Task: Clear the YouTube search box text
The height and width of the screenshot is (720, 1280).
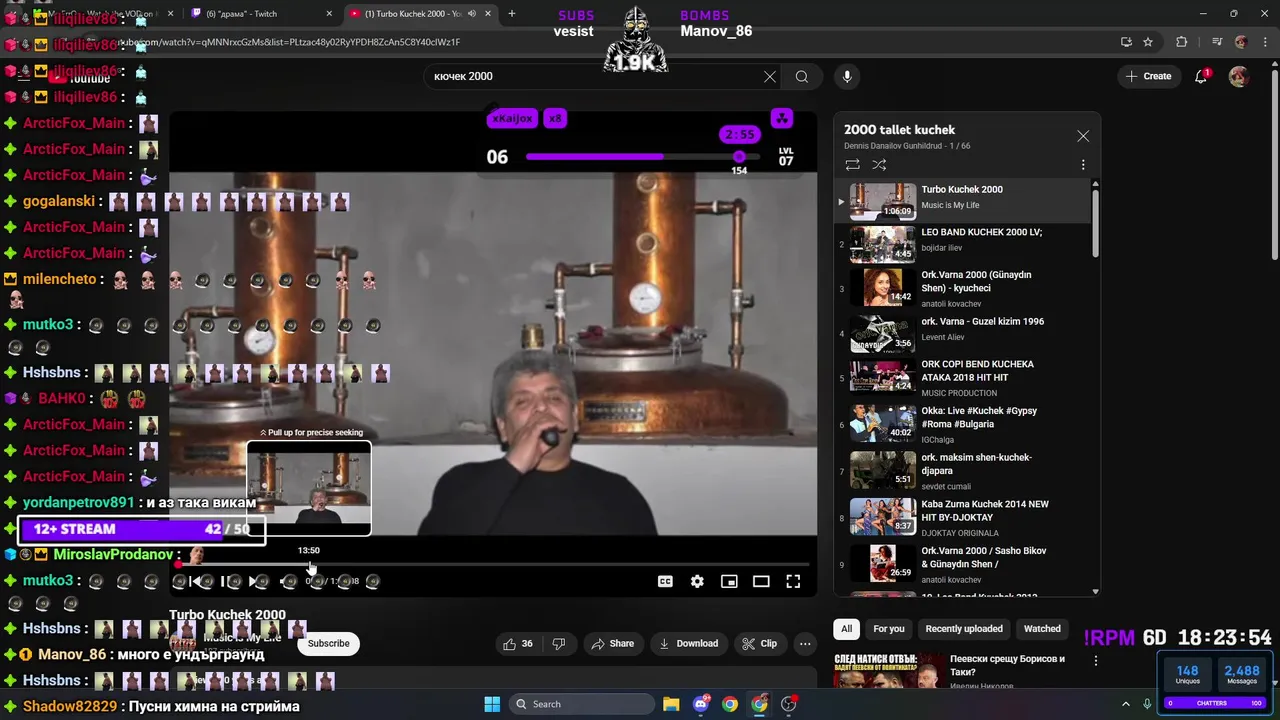Action: click(x=770, y=76)
